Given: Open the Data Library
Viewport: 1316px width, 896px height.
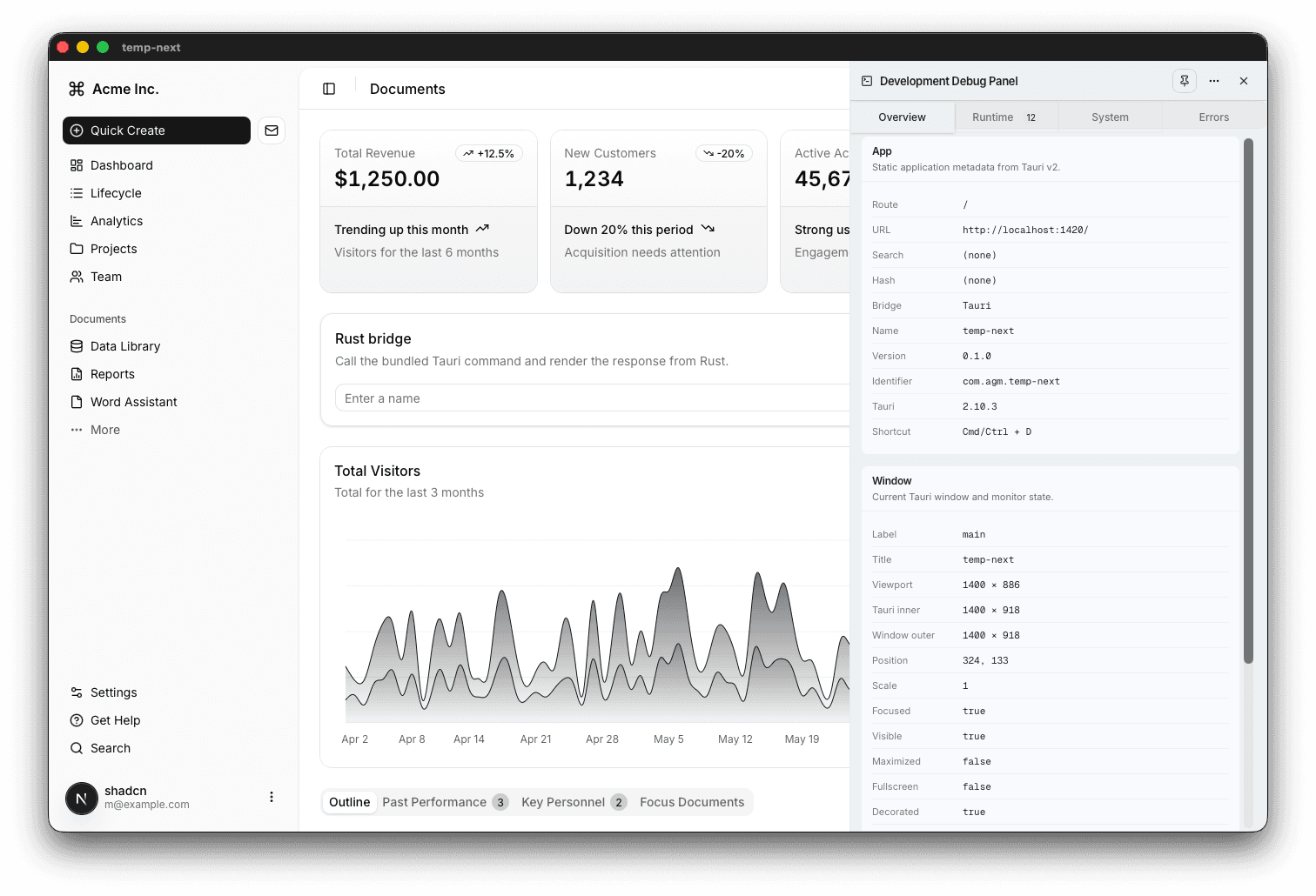Looking at the screenshot, I should click(124, 346).
